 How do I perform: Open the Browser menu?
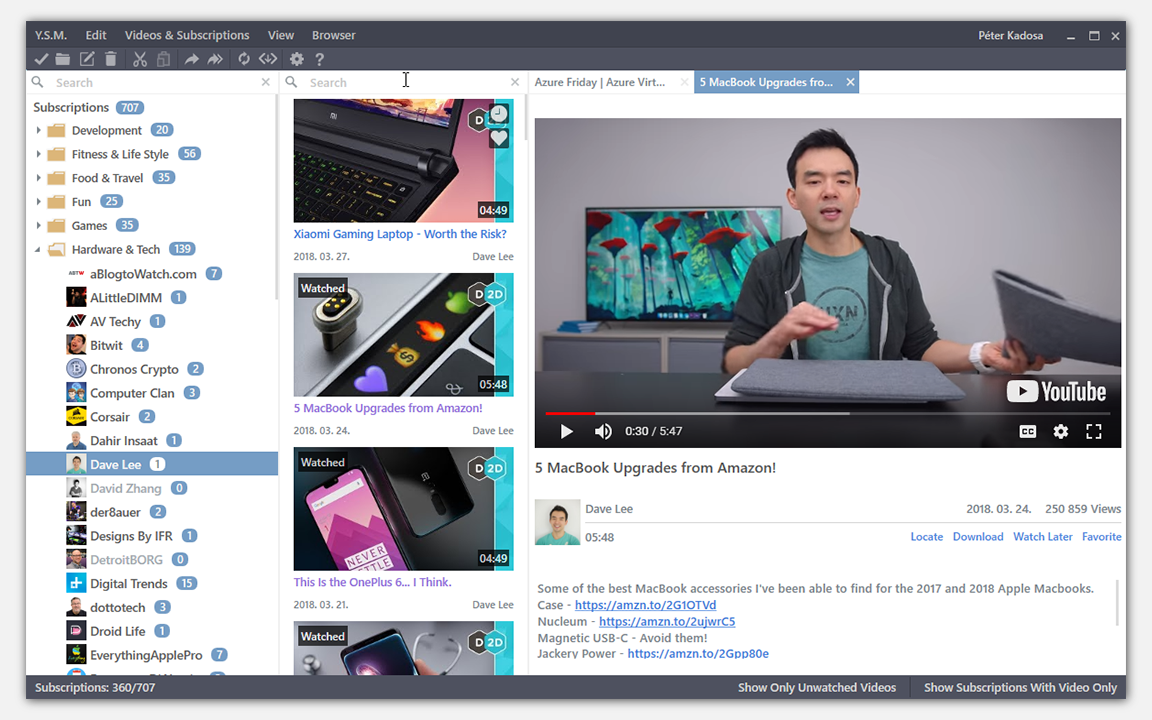point(334,35)
